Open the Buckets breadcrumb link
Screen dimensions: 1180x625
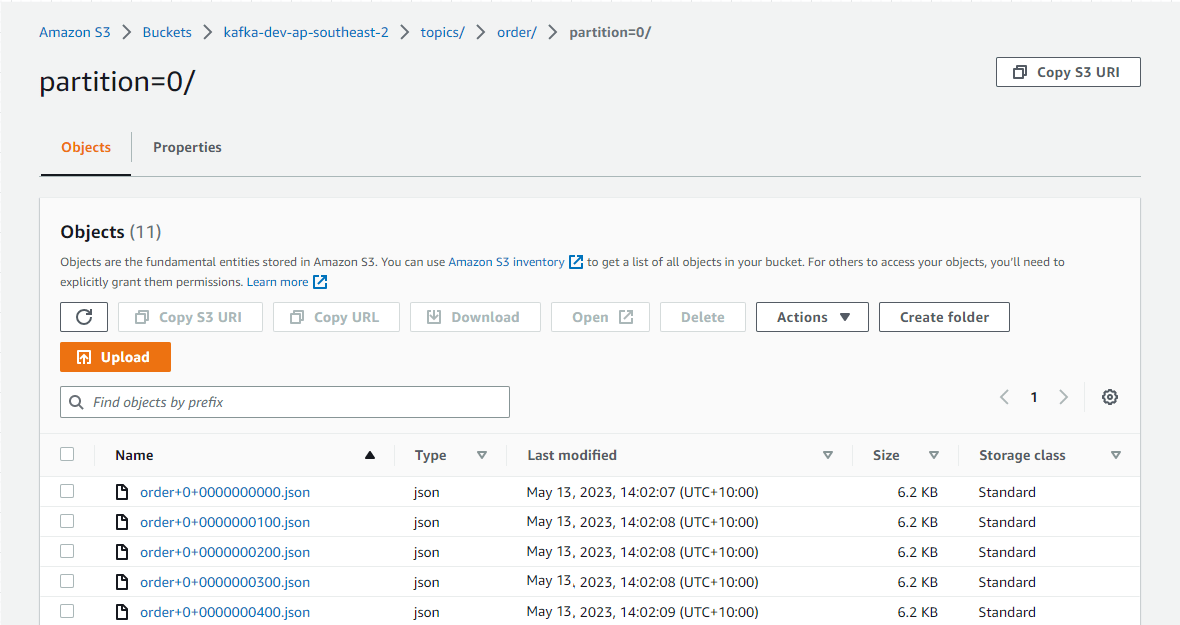tap(167, 31)
